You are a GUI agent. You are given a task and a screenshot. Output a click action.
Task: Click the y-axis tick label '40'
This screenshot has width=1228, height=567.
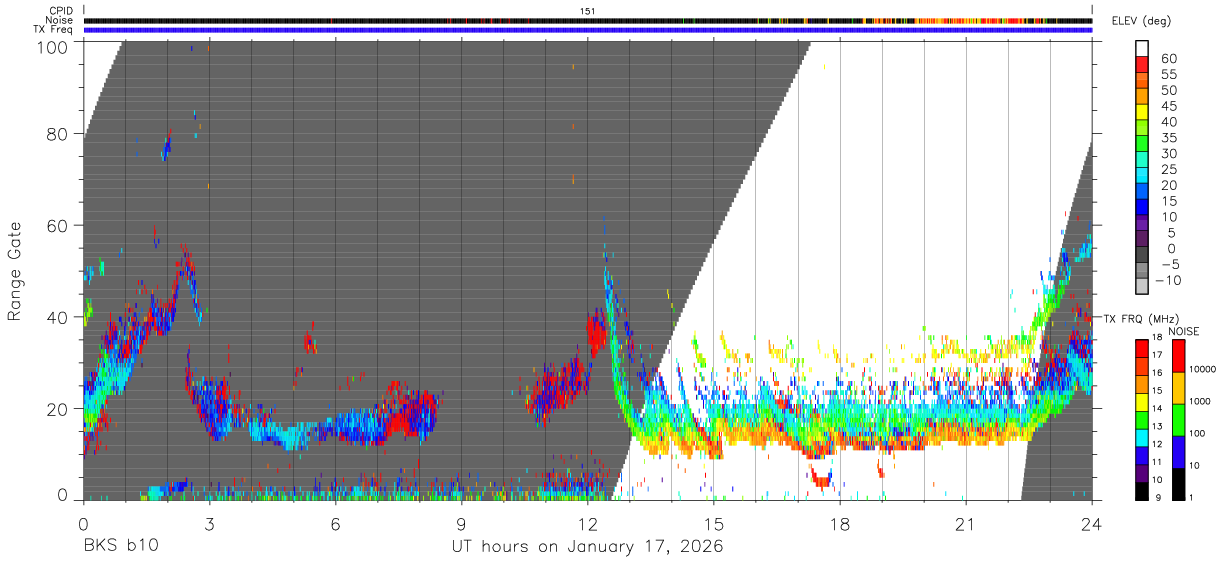click(56, 317)
